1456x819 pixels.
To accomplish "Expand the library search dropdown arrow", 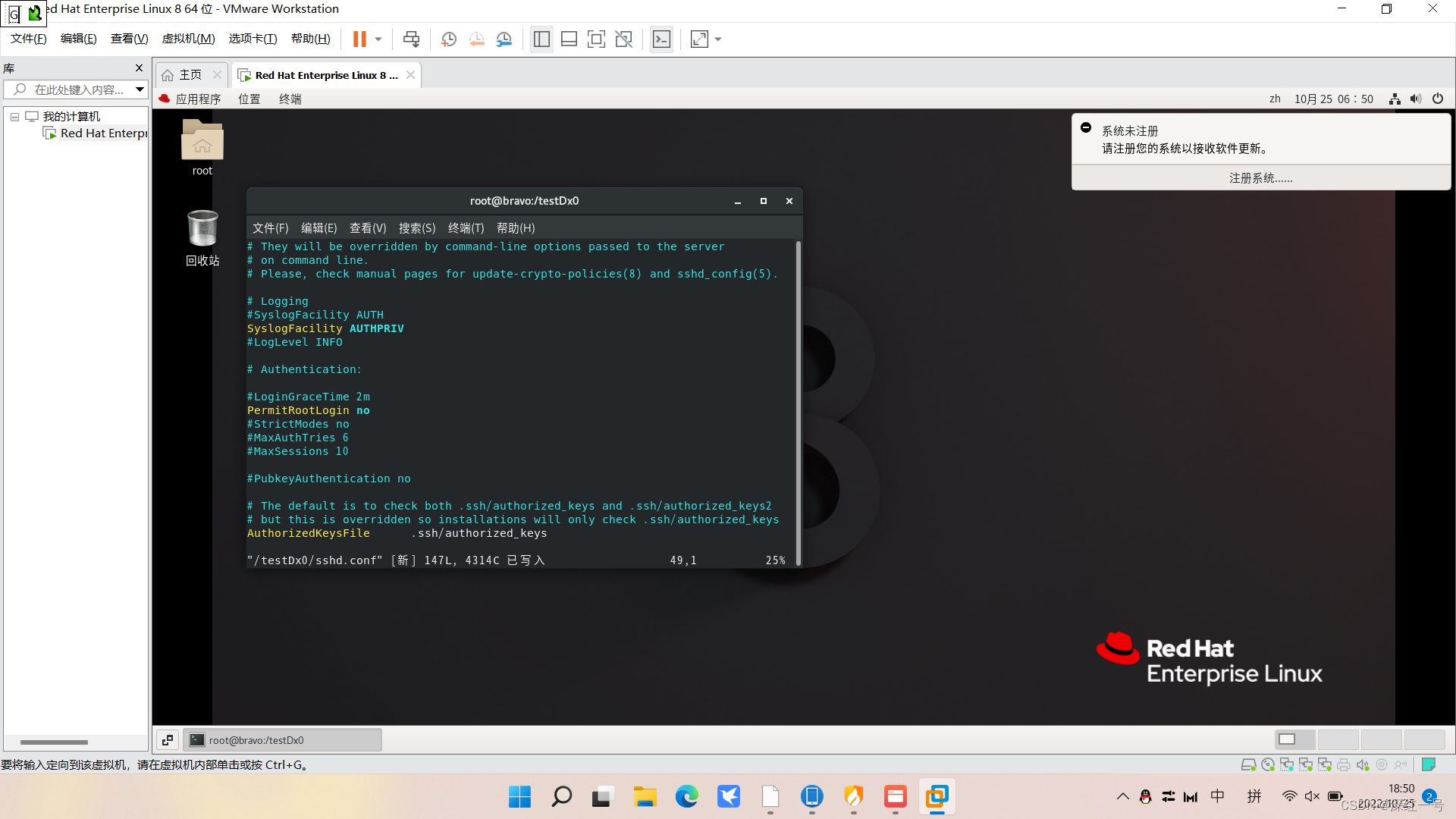I will pyautogui.click(x=140, y=89).
